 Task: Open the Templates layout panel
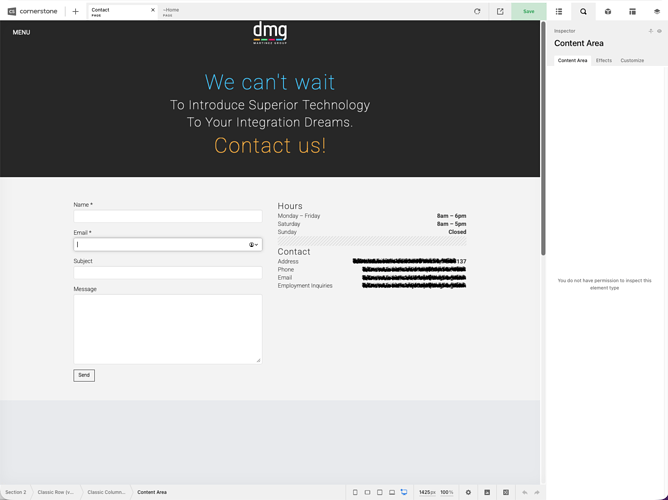[x=632, y=11]
